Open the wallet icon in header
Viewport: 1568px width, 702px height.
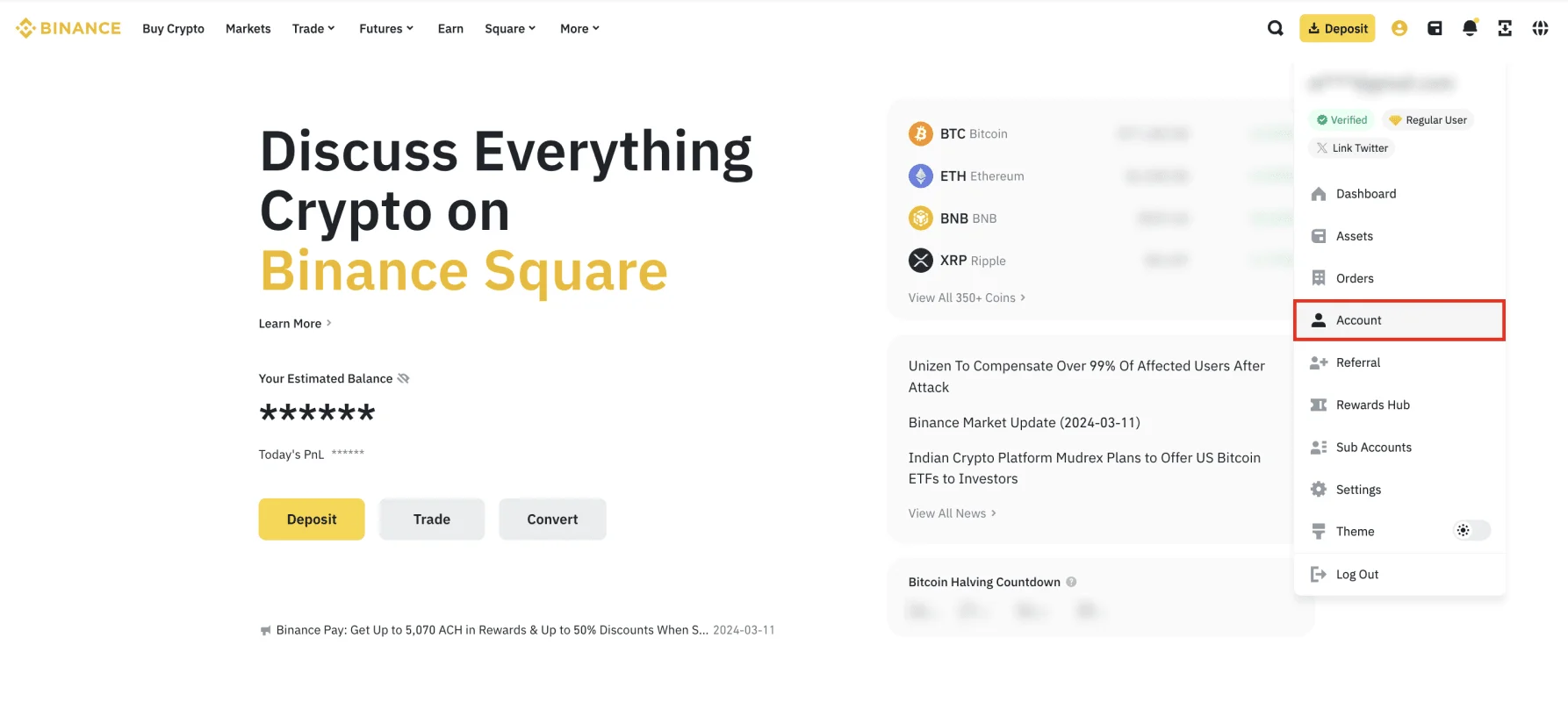point(1435,28)
